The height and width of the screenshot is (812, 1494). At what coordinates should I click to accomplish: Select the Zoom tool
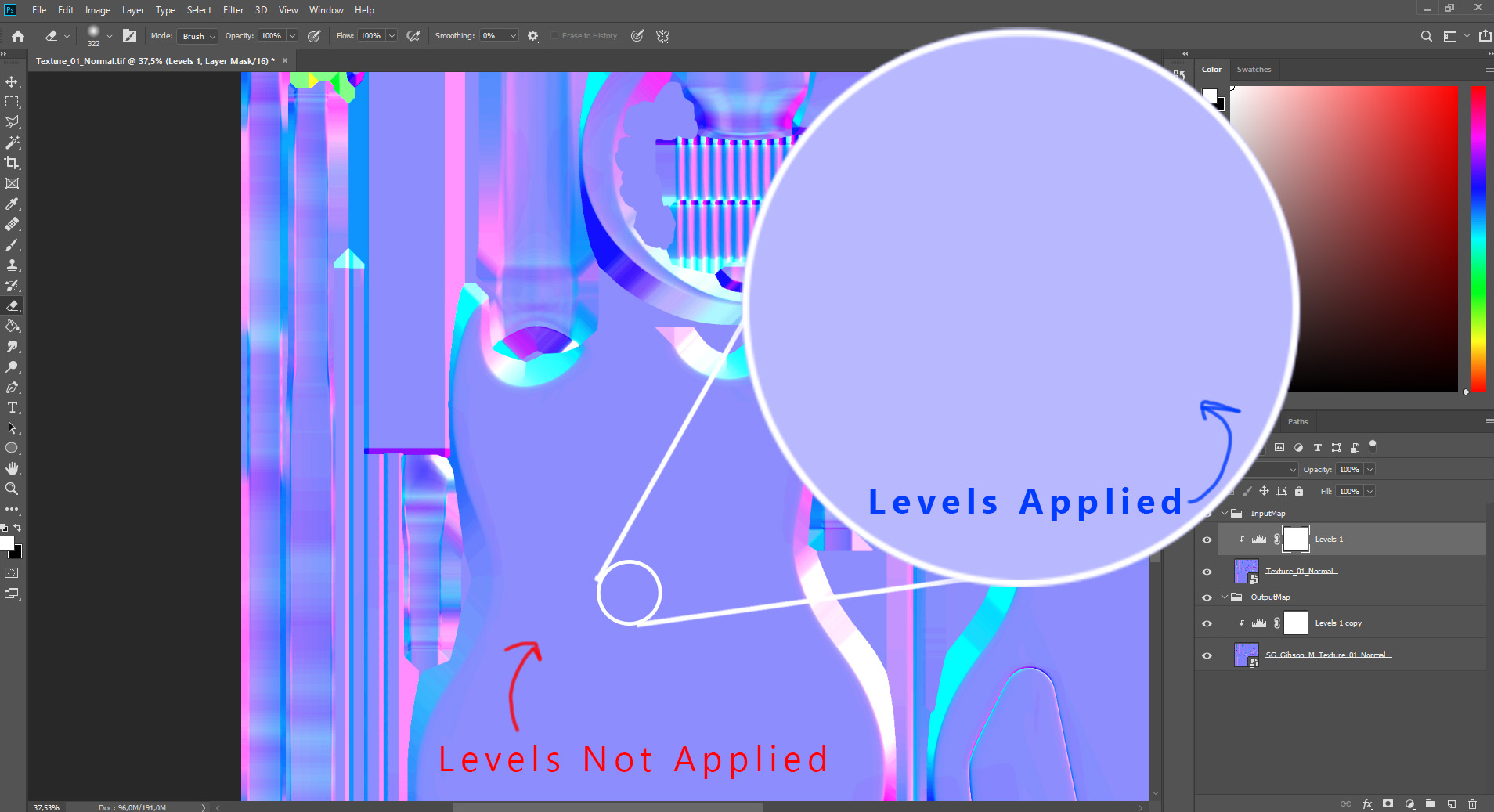click(12, 489)
